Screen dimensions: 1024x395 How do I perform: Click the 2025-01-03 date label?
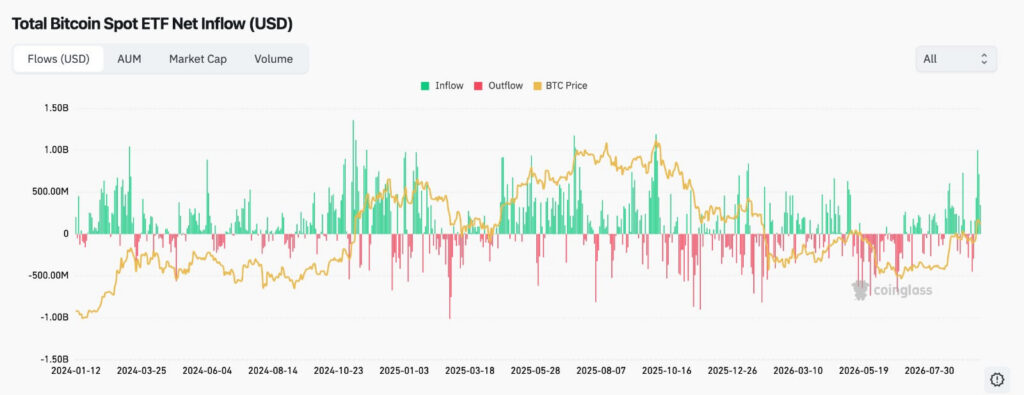pyautogui.click(x=404, y=371)
